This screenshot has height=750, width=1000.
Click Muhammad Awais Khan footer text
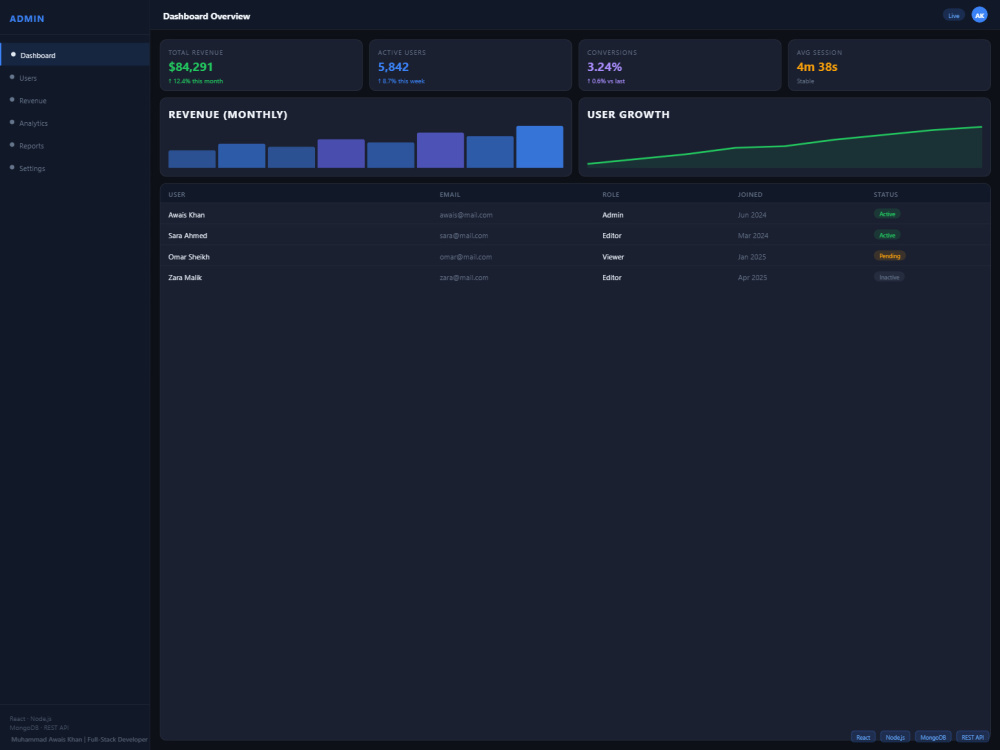79,739
